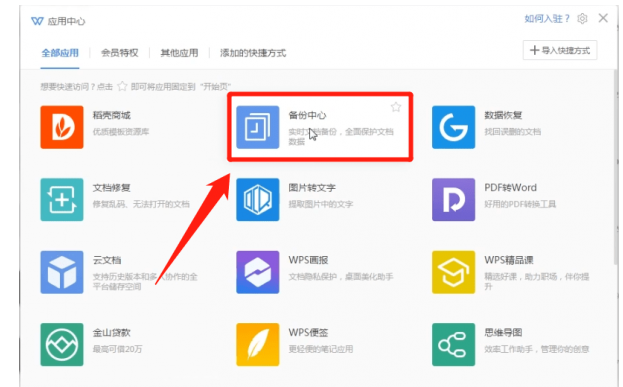Image resolution: width=623 pixels, height=387 pixels.
Task: Click the 找回误删的文档 description
Action: (x=513, y=132)
